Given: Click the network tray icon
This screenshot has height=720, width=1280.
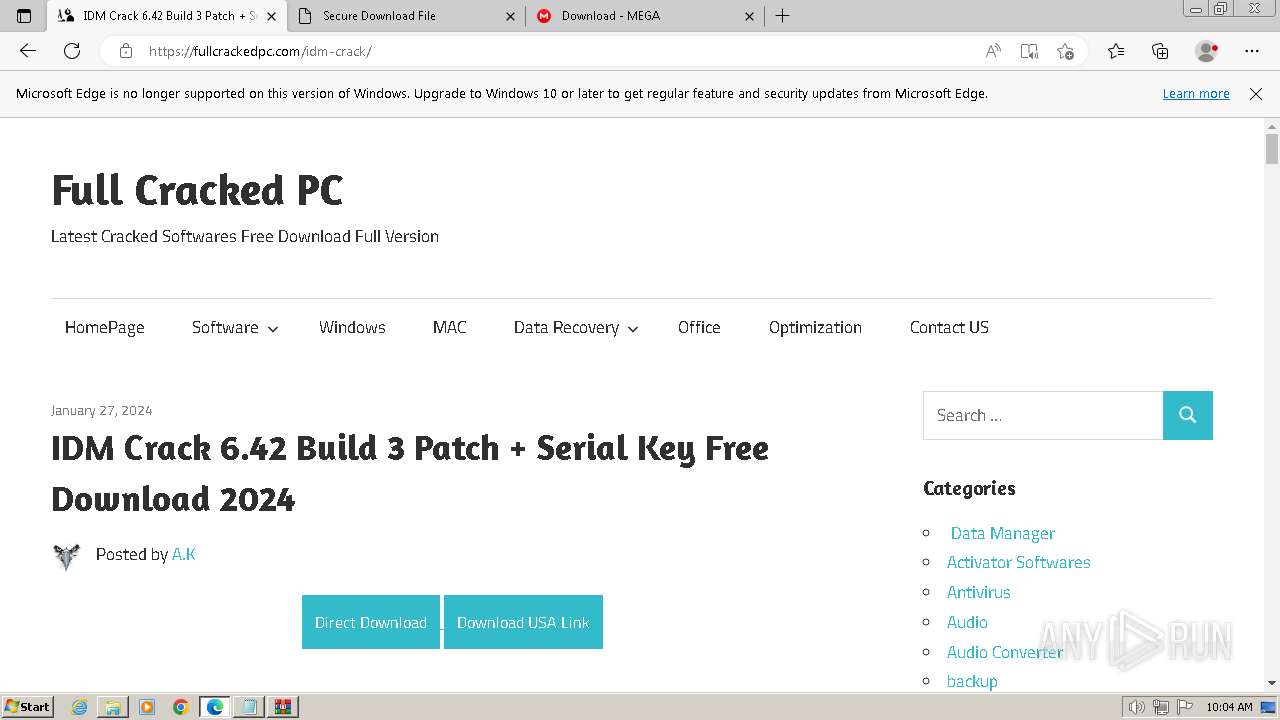Looking at the screenshot, I should (1161, 707).
